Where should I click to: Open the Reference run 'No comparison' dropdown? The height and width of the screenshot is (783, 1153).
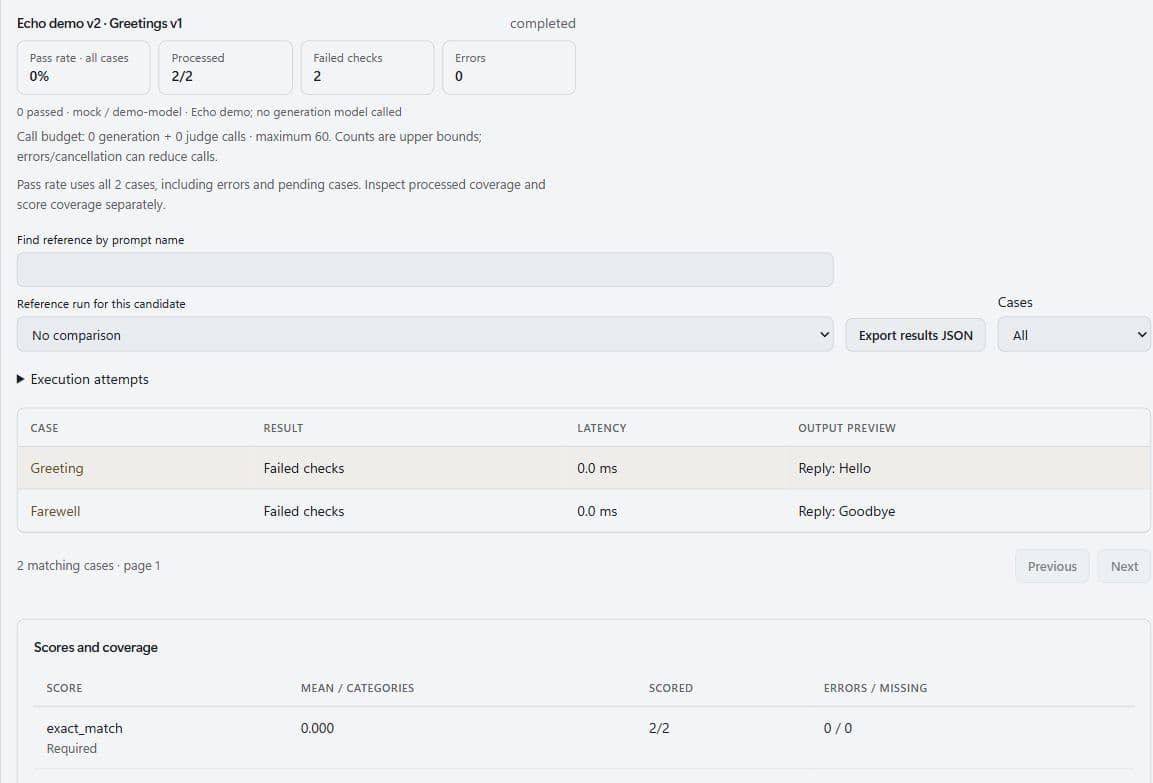(x=425, y=335)
